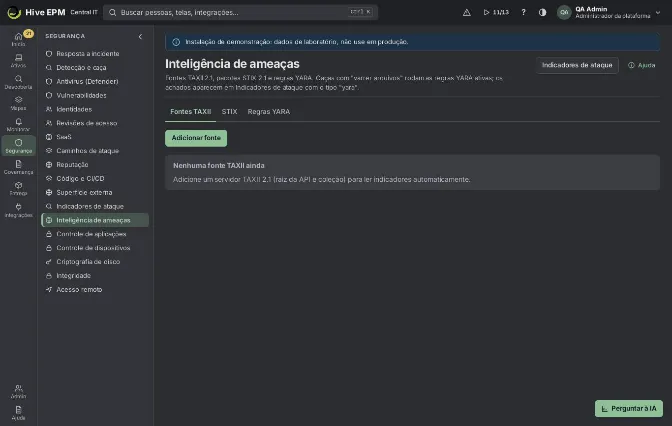The height and width of the screenshot is (426, 672).
Task: Click the Adicionar fonte button
Action: [196, 138]
